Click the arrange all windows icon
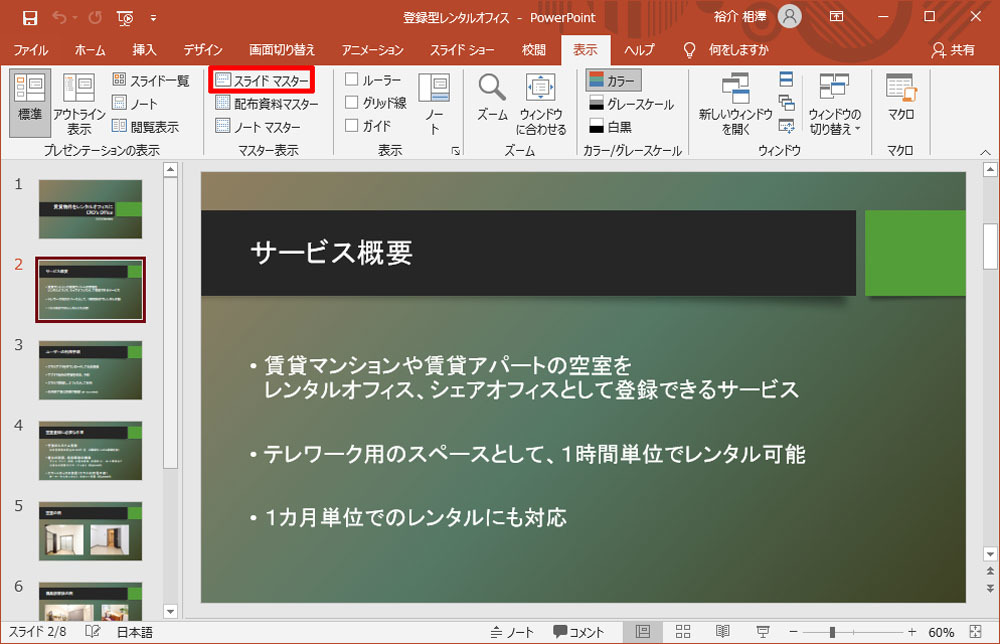 coord(786,80)
